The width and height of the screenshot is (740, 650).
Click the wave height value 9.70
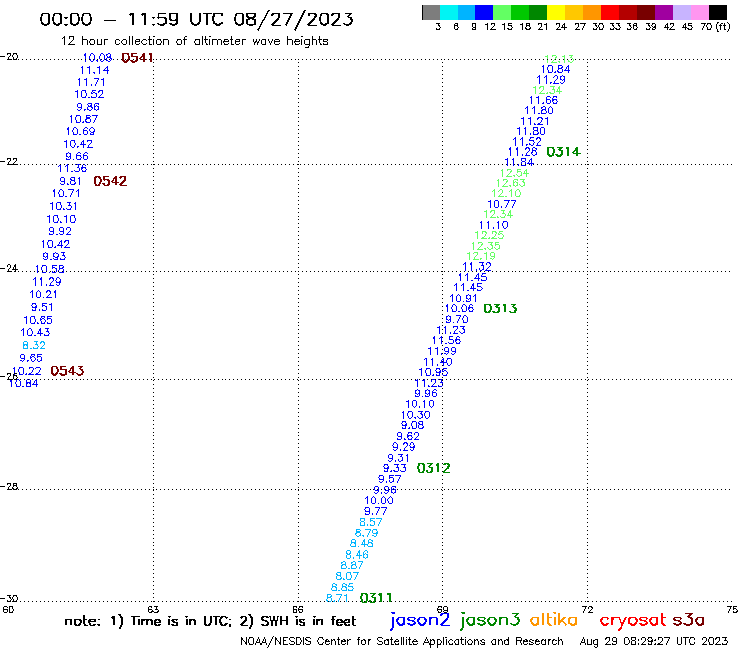[x=457, y=320]
